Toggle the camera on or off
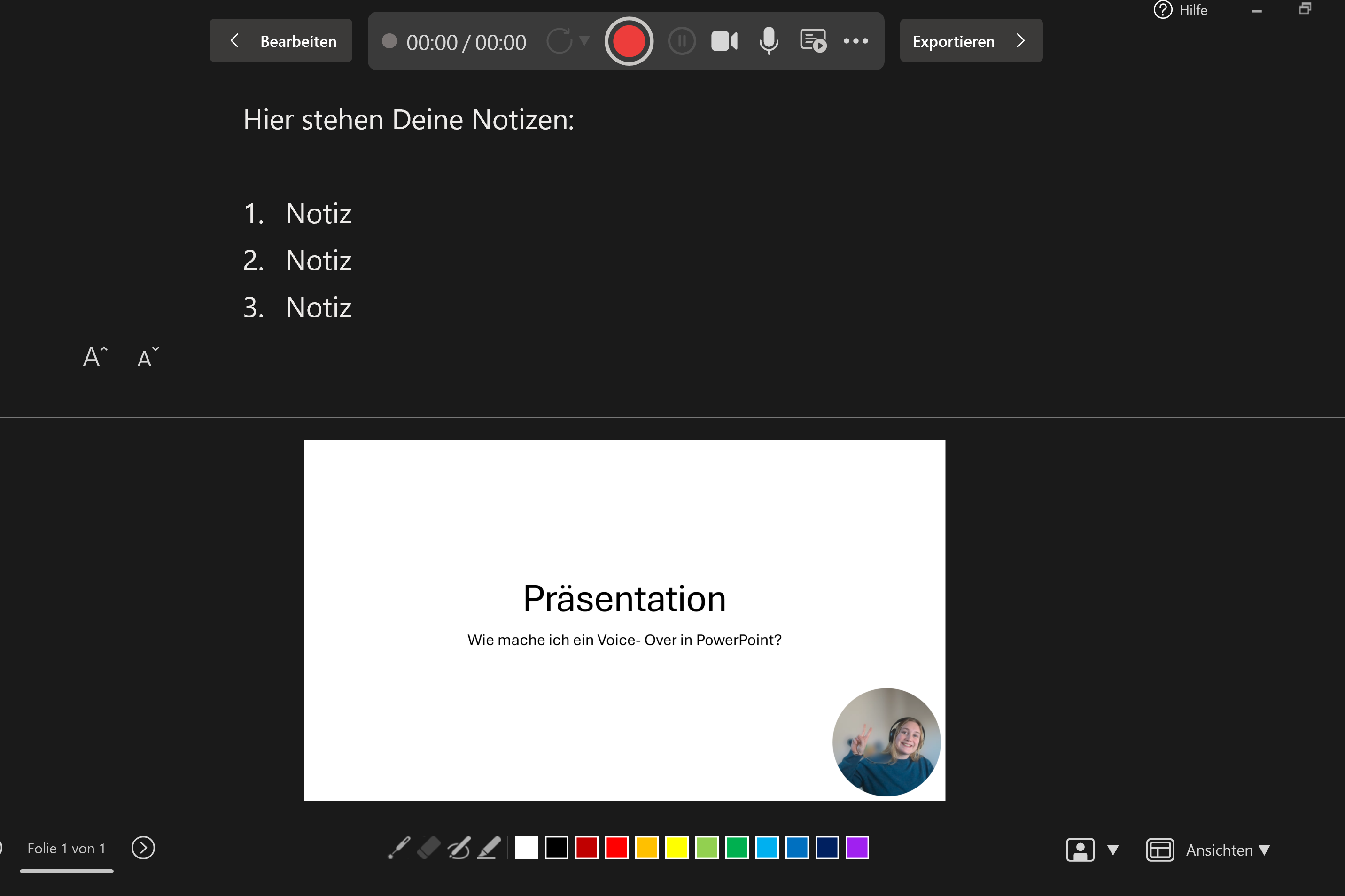Image resolution: width=1345 pixels, height=896 pixels. 724,41
